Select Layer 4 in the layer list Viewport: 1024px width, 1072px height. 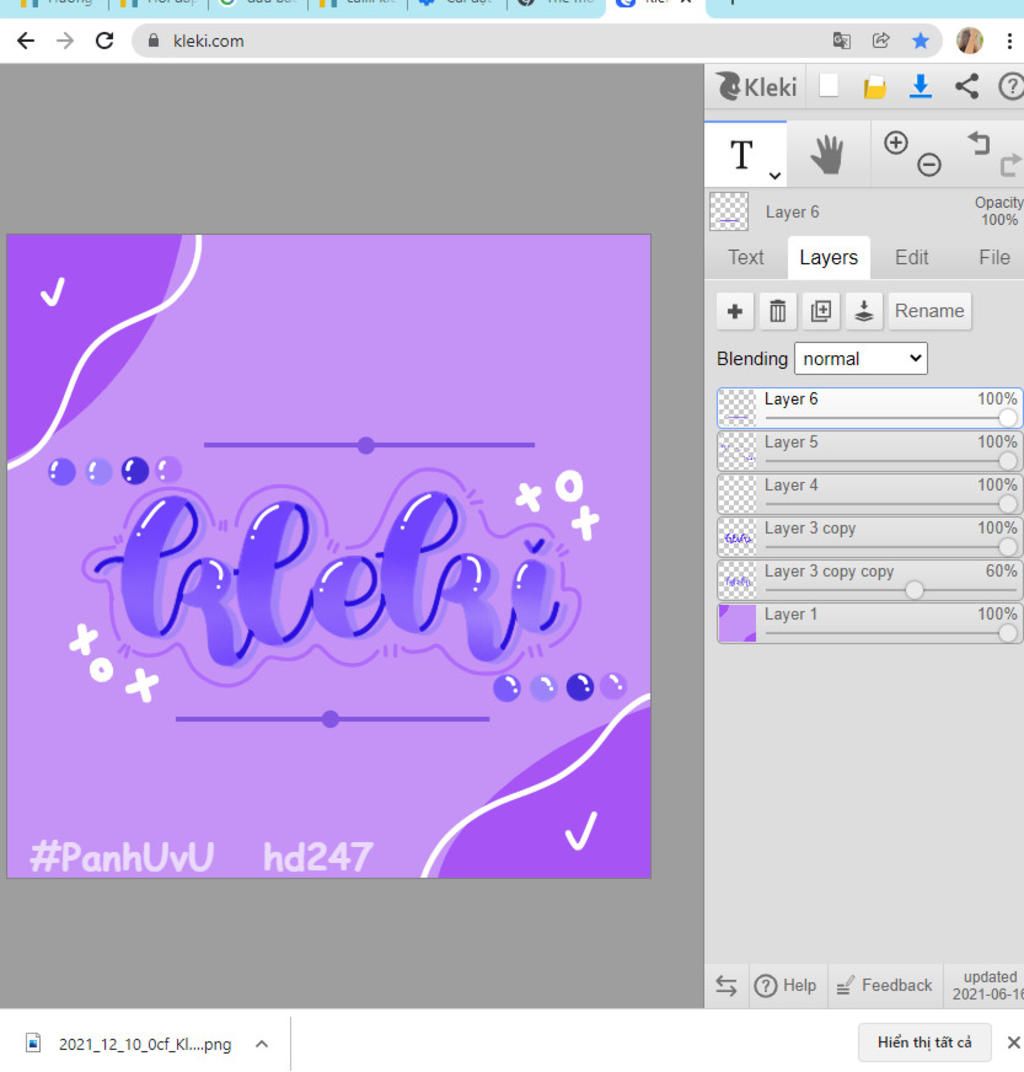click(x=869, y=494)
